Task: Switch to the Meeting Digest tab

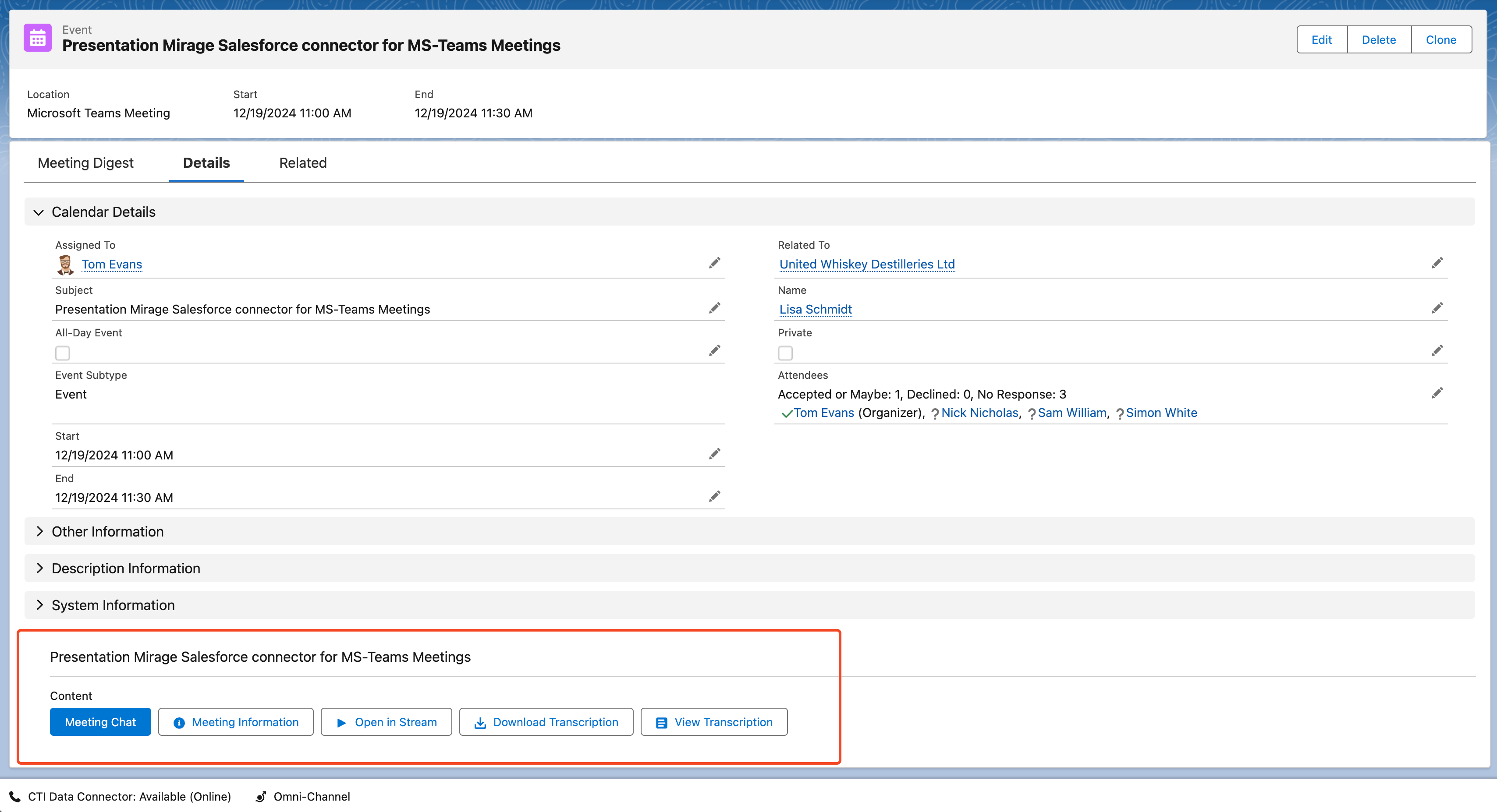Action: 85,162
